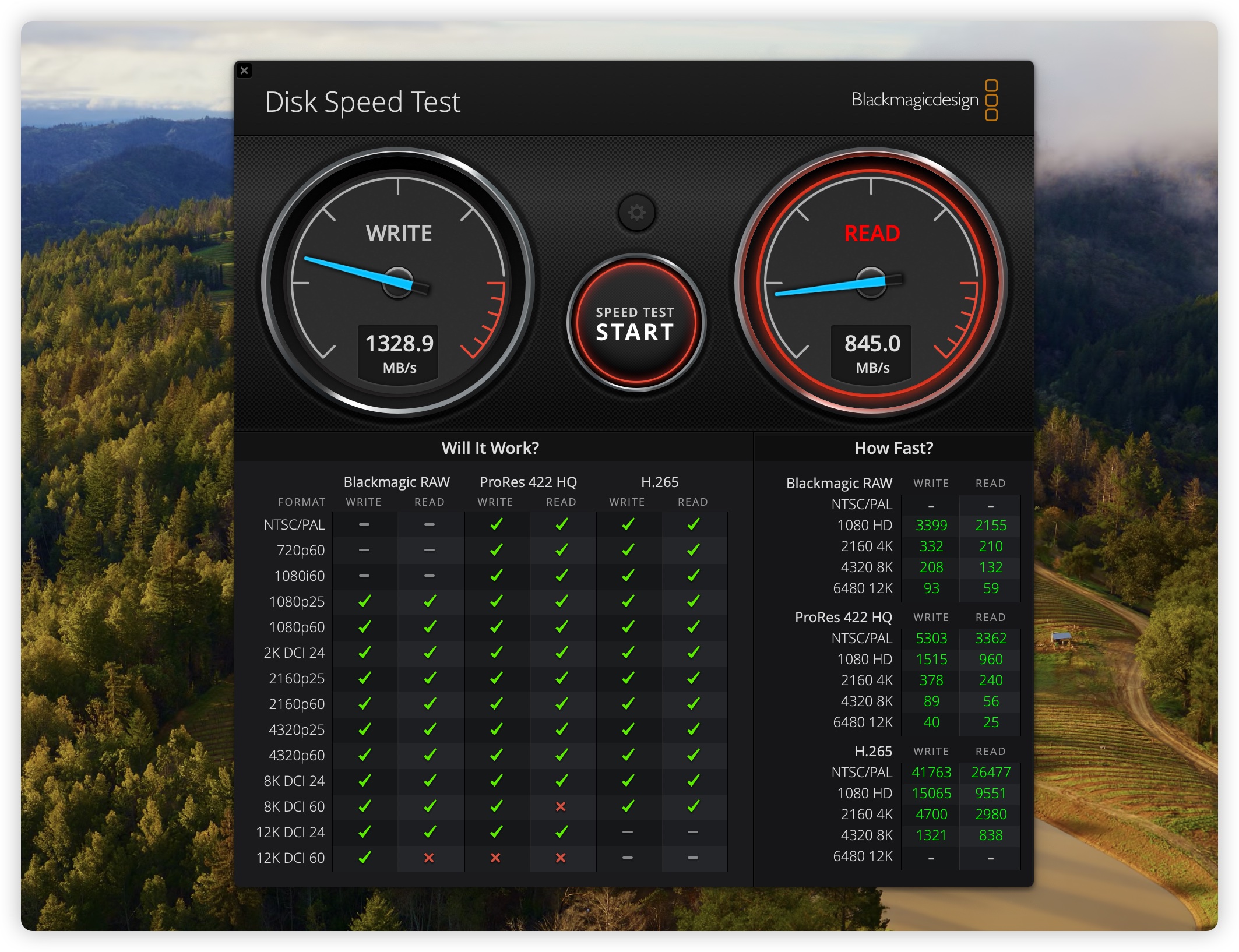The width and height of the screenshot is (1239, 952).
Task: Click the 4700 H.265 2160 4K write value
Action: 931,814
